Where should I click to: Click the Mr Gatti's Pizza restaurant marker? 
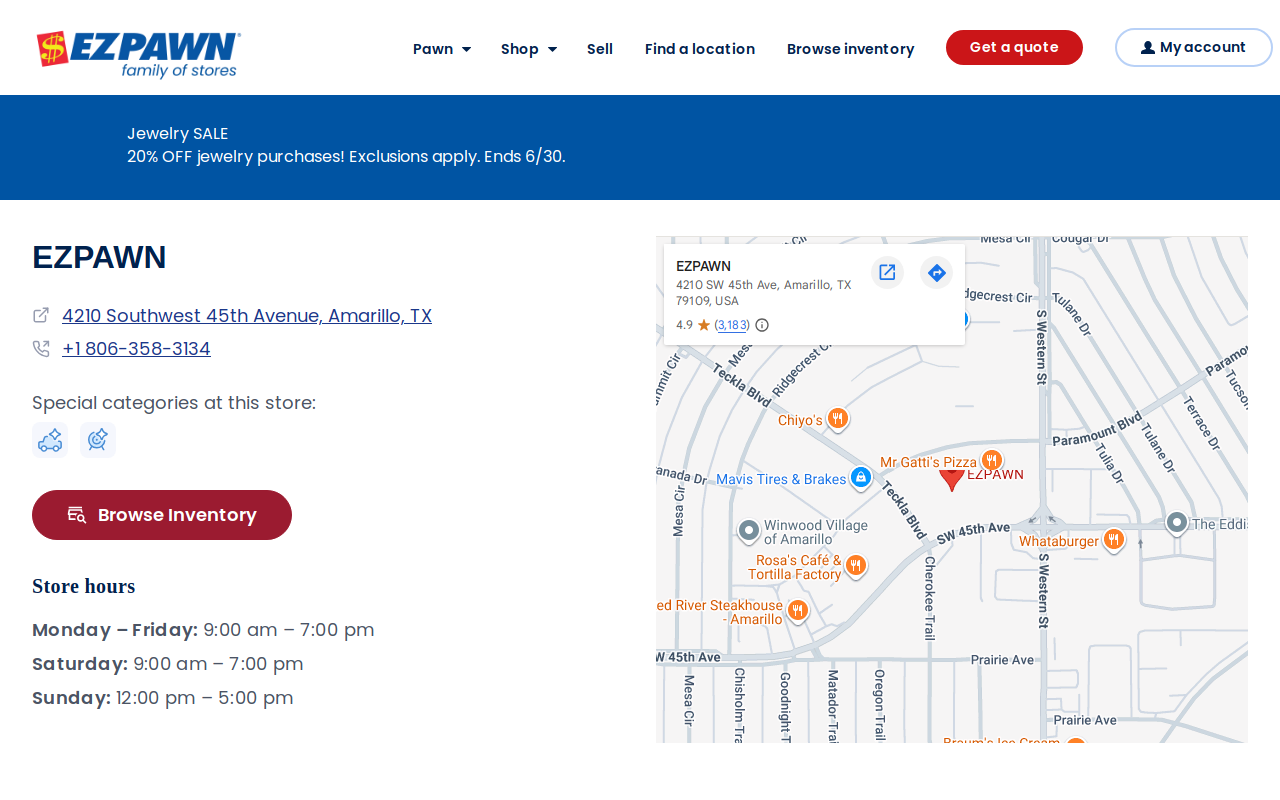(991, 460)
